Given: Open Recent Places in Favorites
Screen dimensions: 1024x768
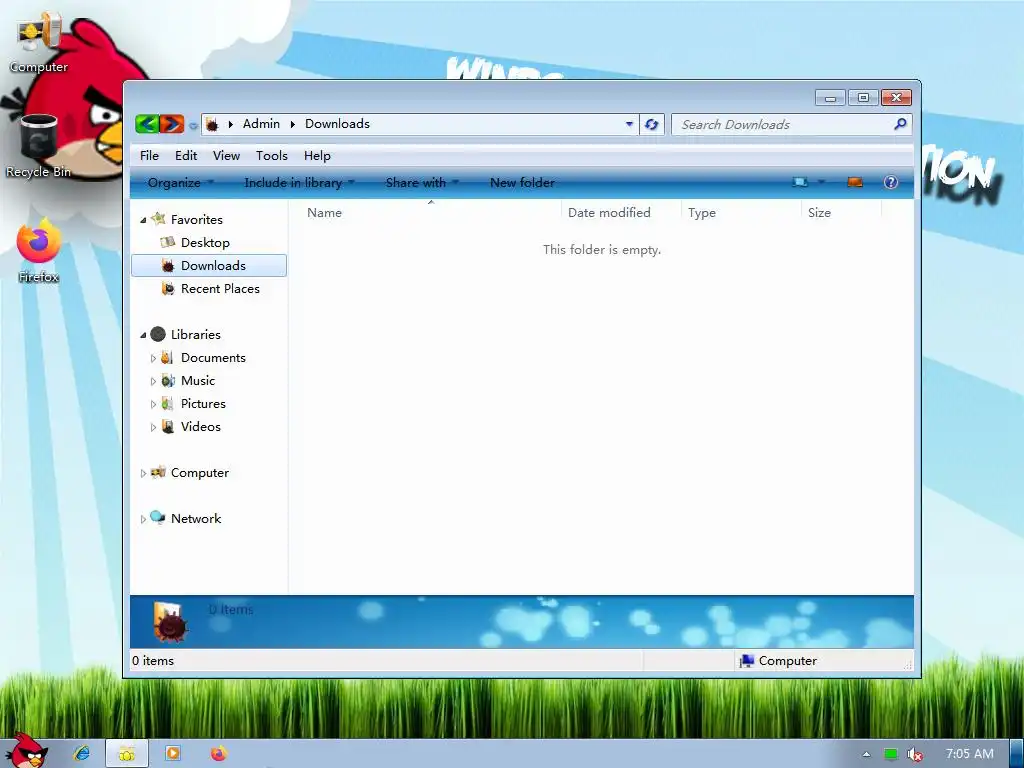Looking at the screenshot, I should [x=220, y=289].
